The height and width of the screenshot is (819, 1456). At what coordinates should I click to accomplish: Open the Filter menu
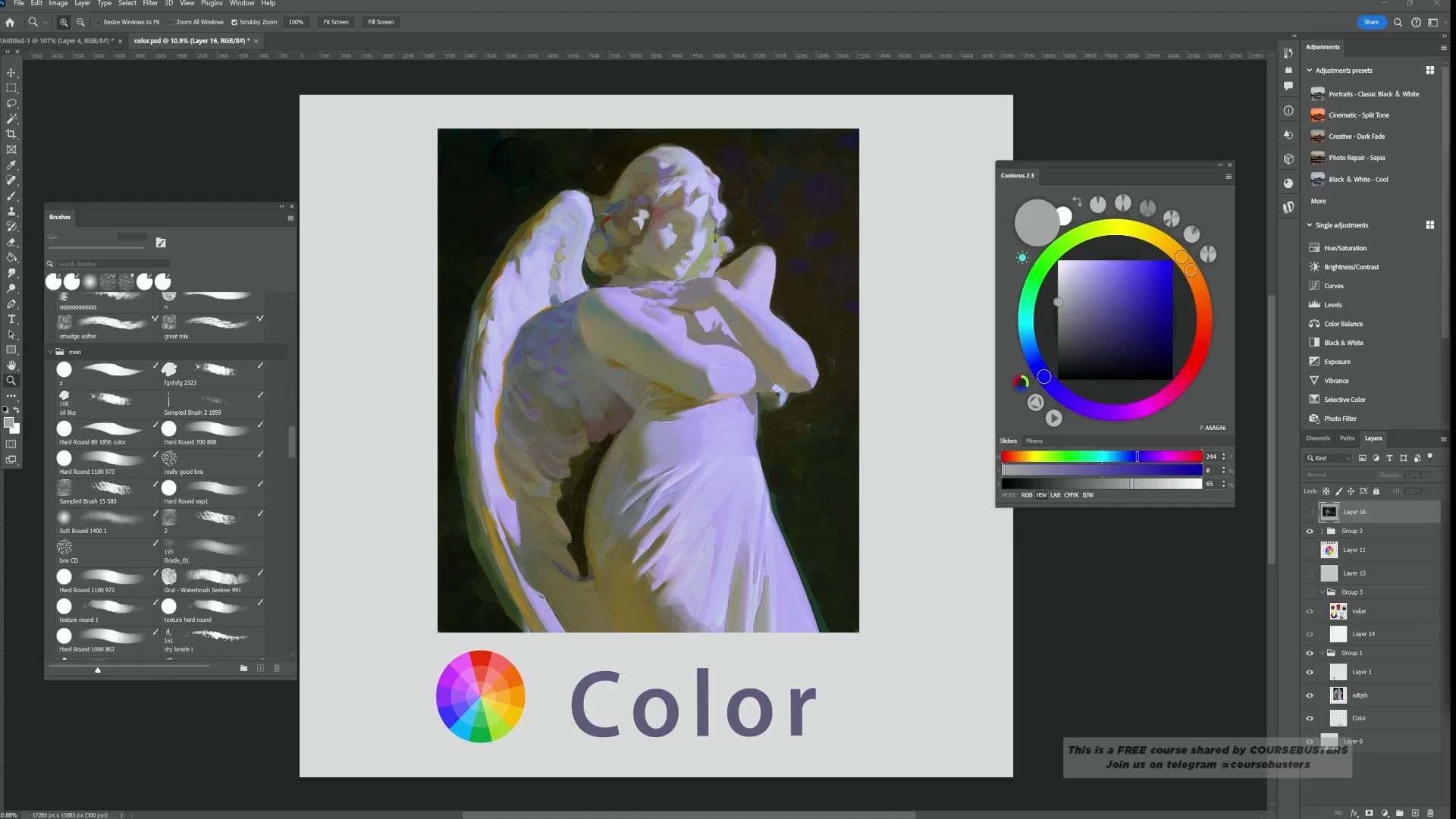point(150,4)
